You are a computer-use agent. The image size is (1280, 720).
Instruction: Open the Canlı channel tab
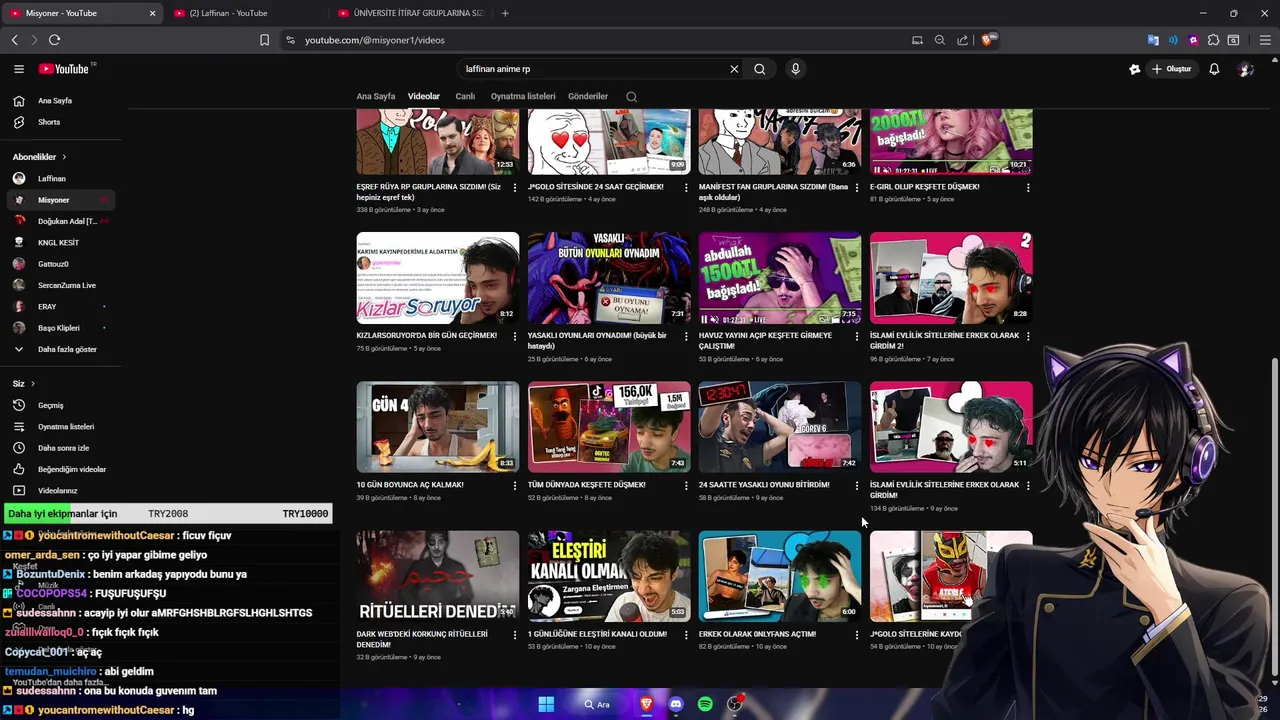click(x=465, y=97)
